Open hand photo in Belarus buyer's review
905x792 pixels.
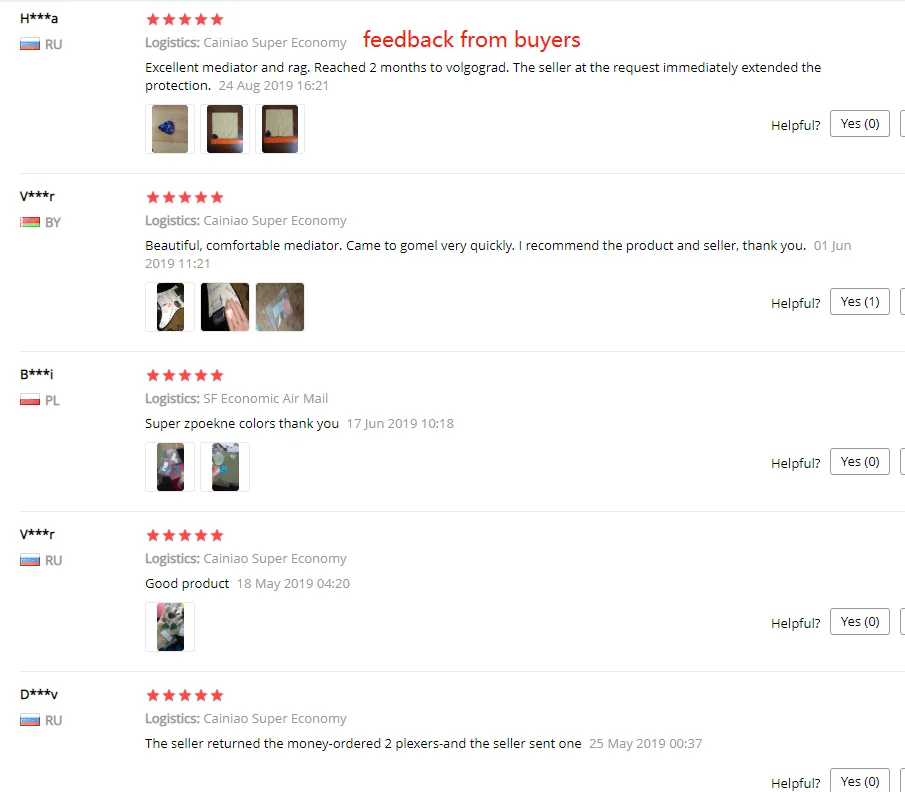tap(225, 307)
